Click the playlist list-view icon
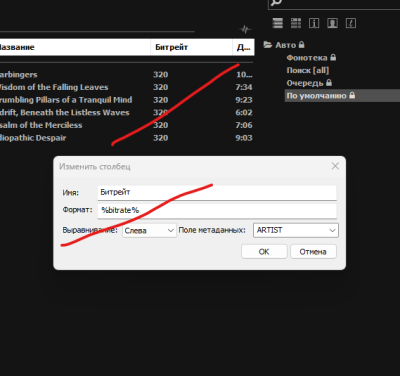The width and height of the screenshot is (400, 376). (x=278, y=23)
